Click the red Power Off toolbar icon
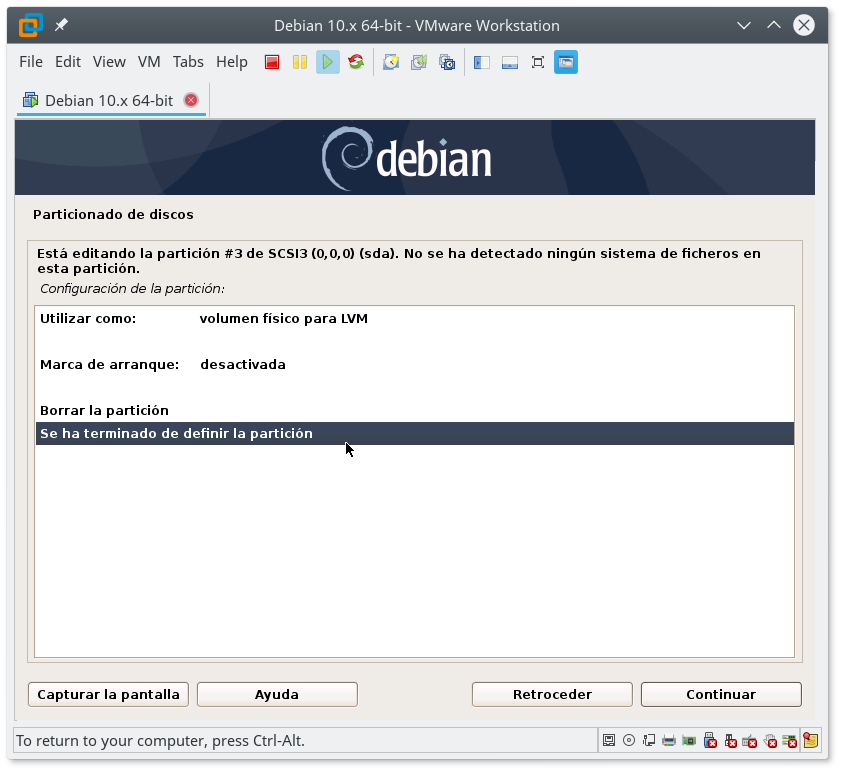 pyautogui.click(x=272, y=62)
